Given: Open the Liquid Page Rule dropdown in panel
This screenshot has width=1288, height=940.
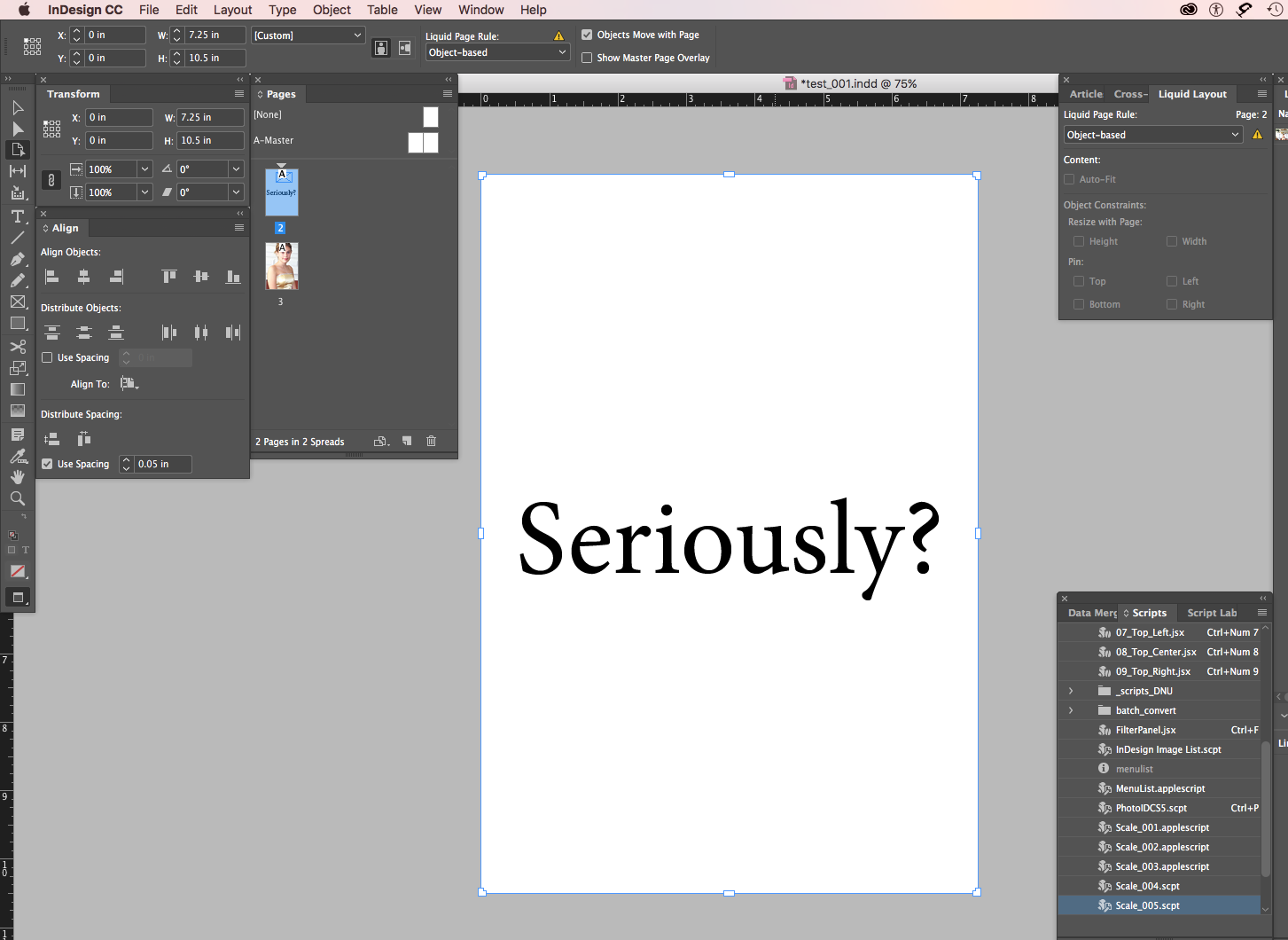Looking at the screenshot, I should click(1152, 135).
